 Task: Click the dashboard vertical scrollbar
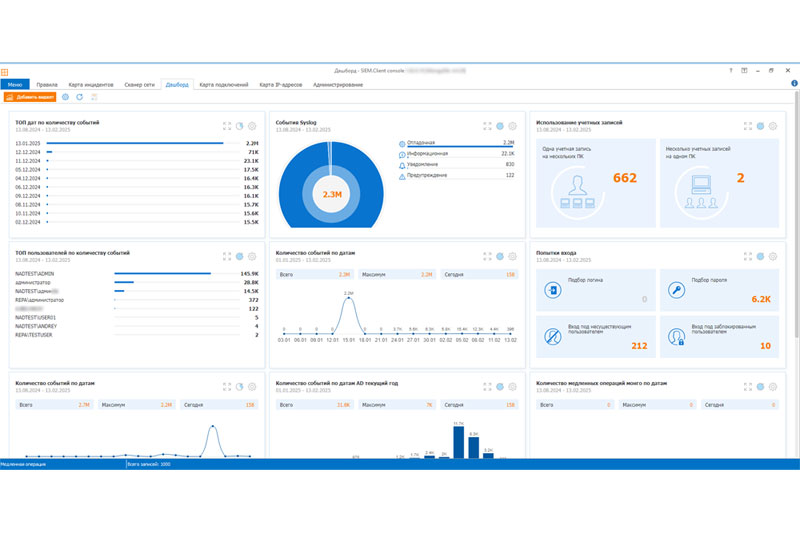(x=797, y=214)
